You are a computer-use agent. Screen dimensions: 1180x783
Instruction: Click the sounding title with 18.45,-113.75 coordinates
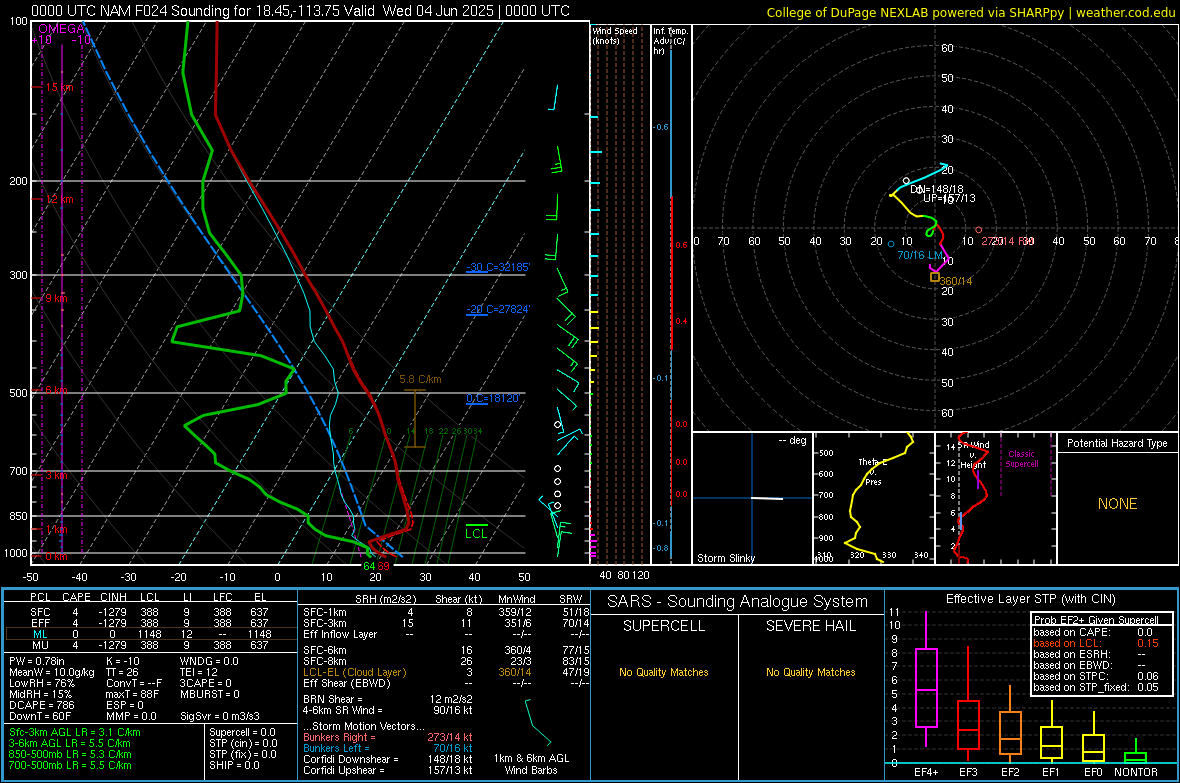300,11
